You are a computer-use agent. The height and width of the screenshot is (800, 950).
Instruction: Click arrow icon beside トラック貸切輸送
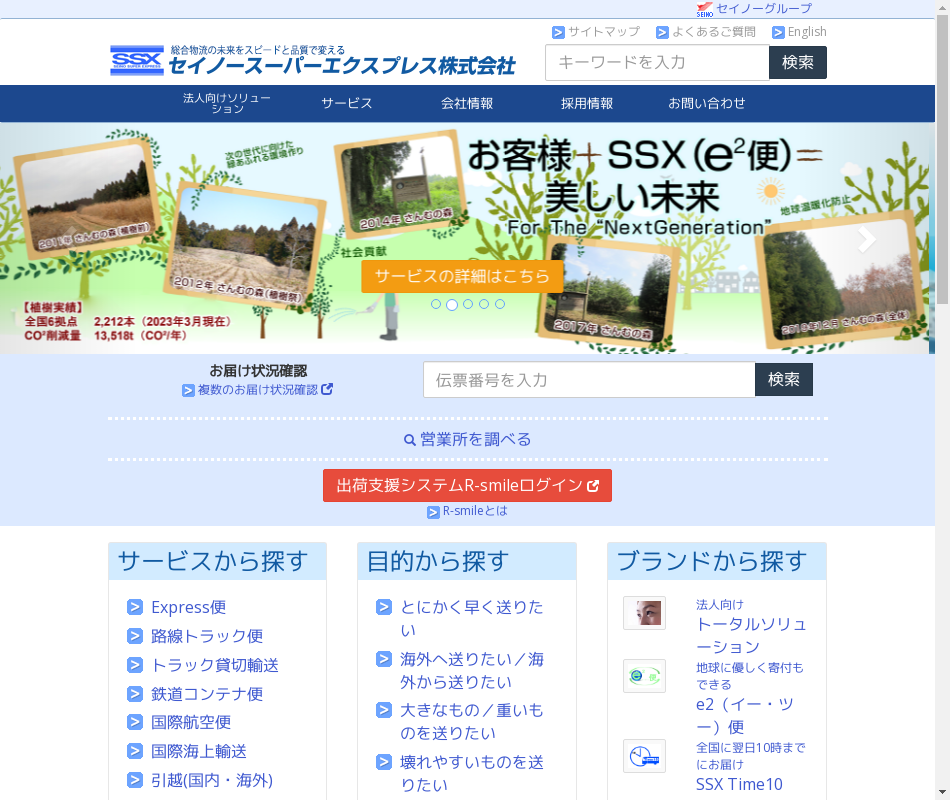(x=135, y=664)
